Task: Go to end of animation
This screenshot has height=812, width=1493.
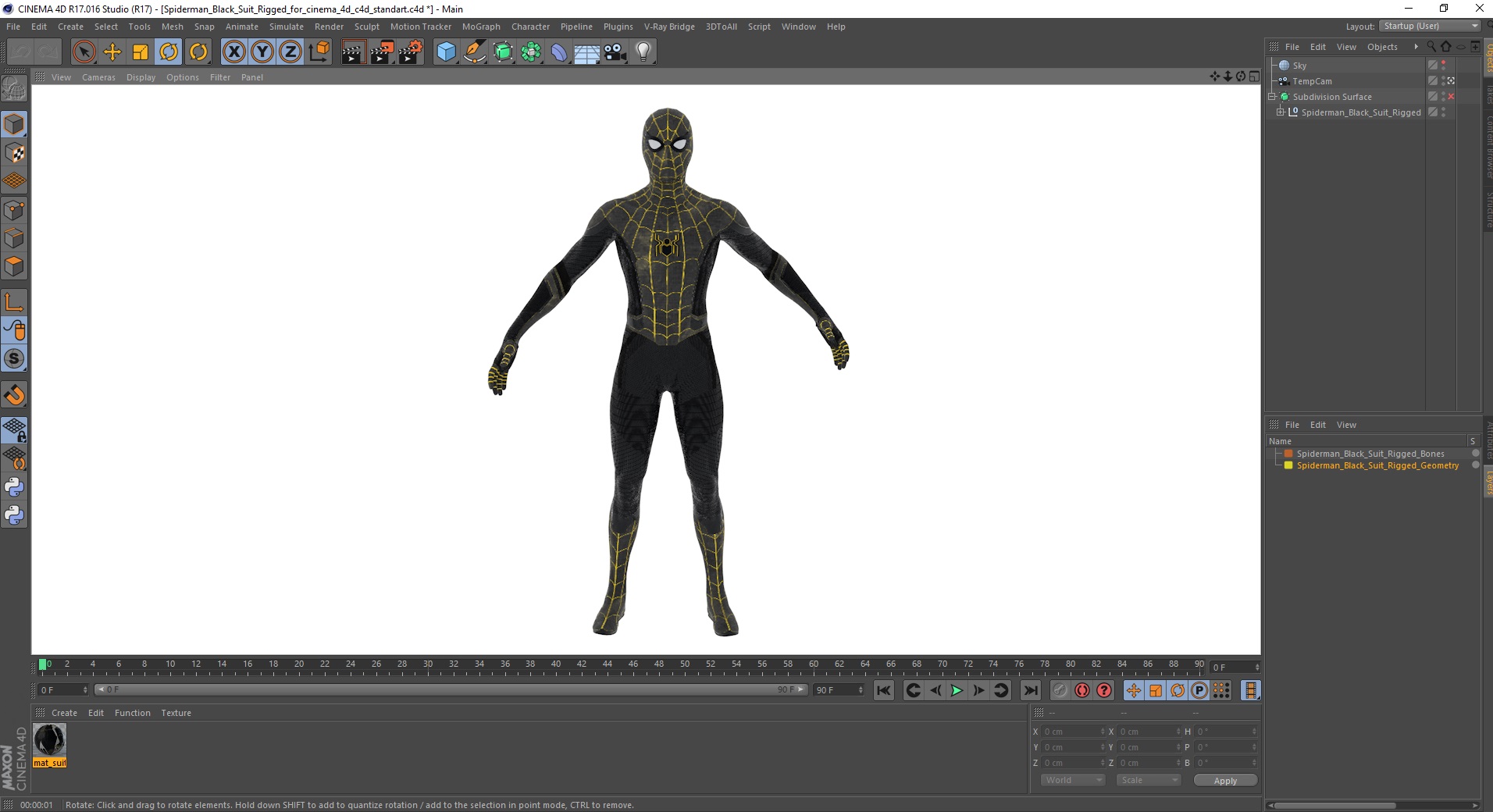Action: coord(1031,690)
